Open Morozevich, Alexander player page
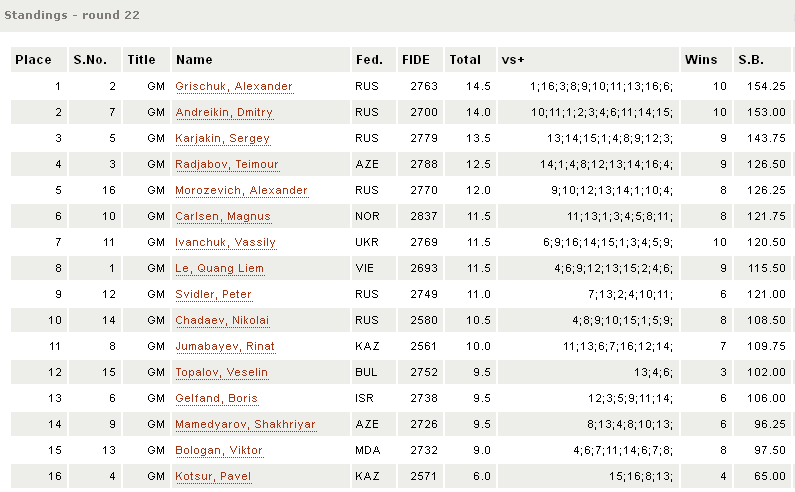Screen dimensions: 795x492 [241, 191]
